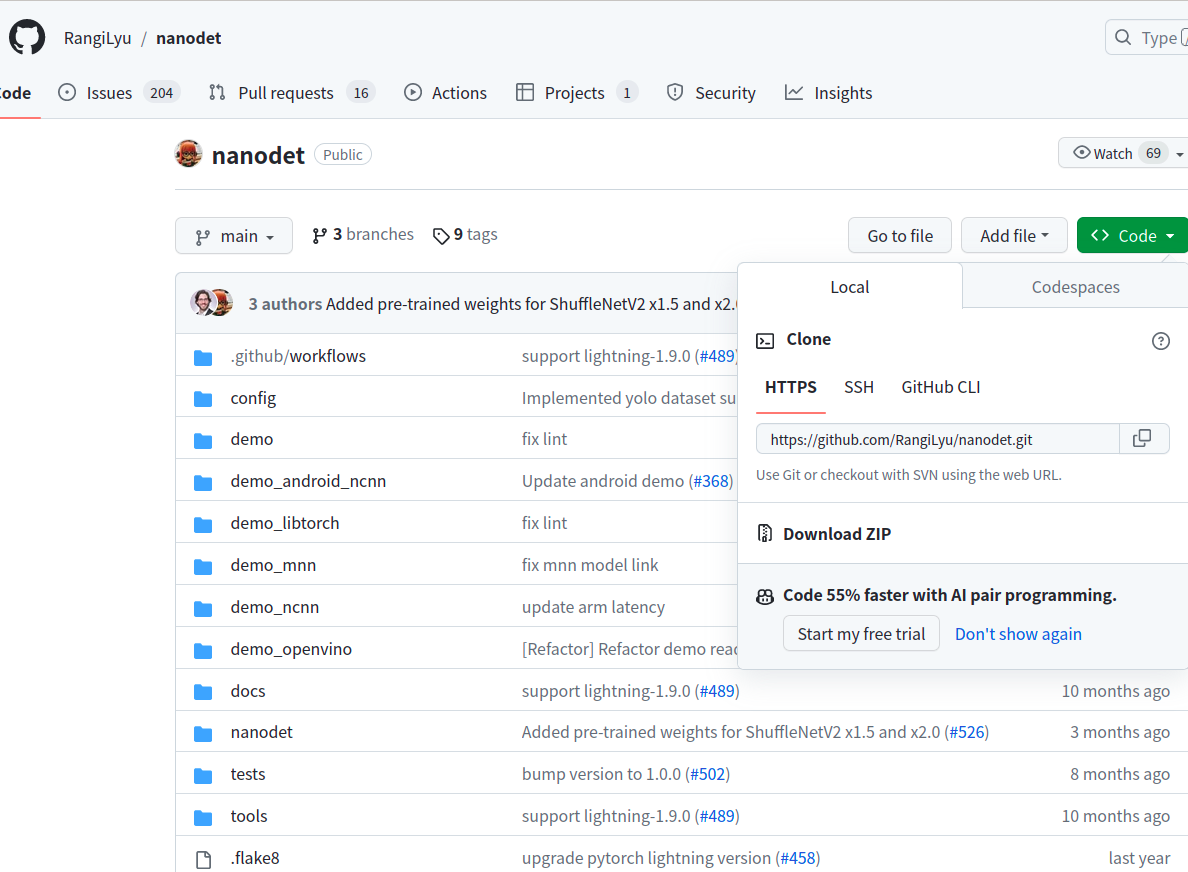The image size is (1188, 872).
Task: Focus the search field at top right
Action: click(1146, 37)
